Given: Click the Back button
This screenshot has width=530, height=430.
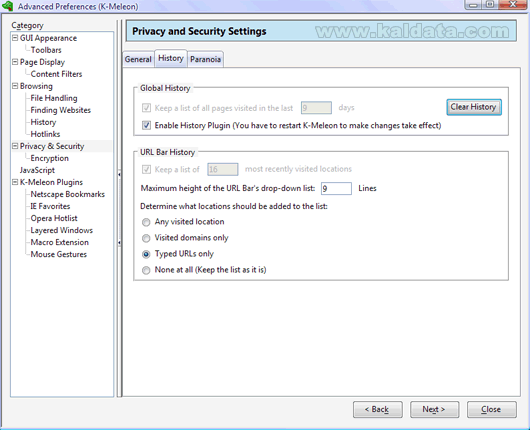Looking at the screenshot, I should click(x=378, y=409).
